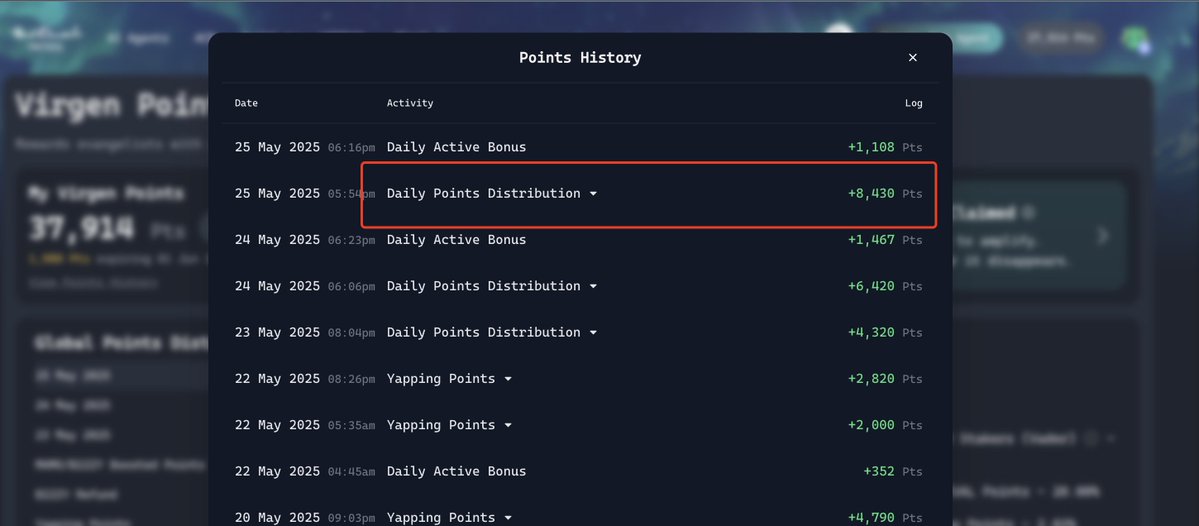Click the Log column header

pyautogui.click(x=914, y=102)
